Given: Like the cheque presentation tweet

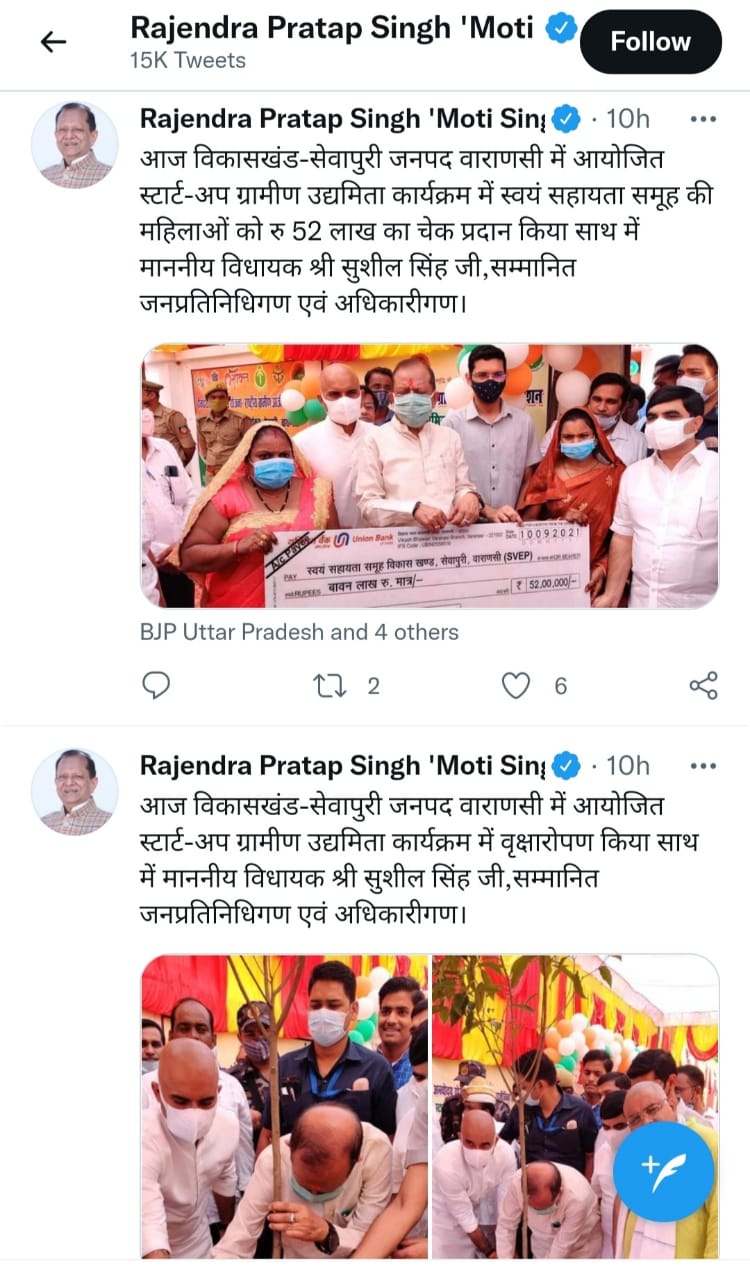Looking at the screenshot, I should point(515,685).
